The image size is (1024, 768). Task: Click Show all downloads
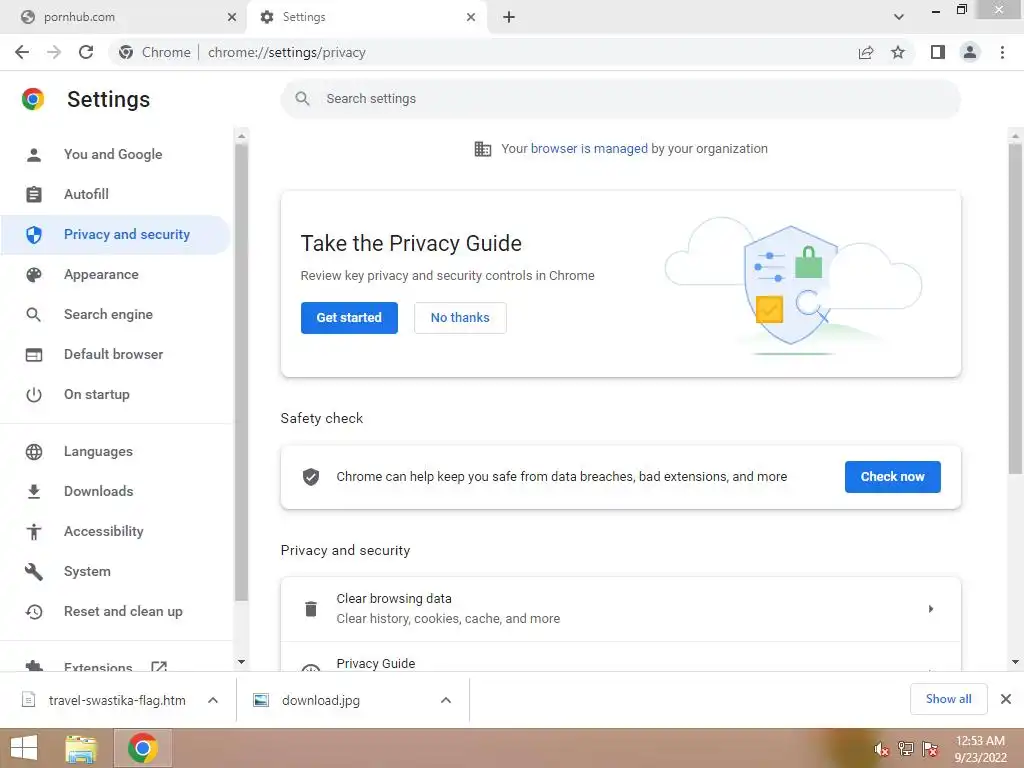948,699
